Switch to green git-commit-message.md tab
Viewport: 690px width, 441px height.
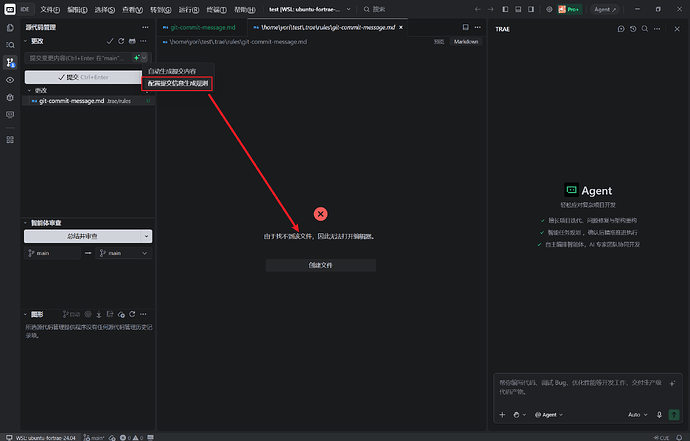203,27
